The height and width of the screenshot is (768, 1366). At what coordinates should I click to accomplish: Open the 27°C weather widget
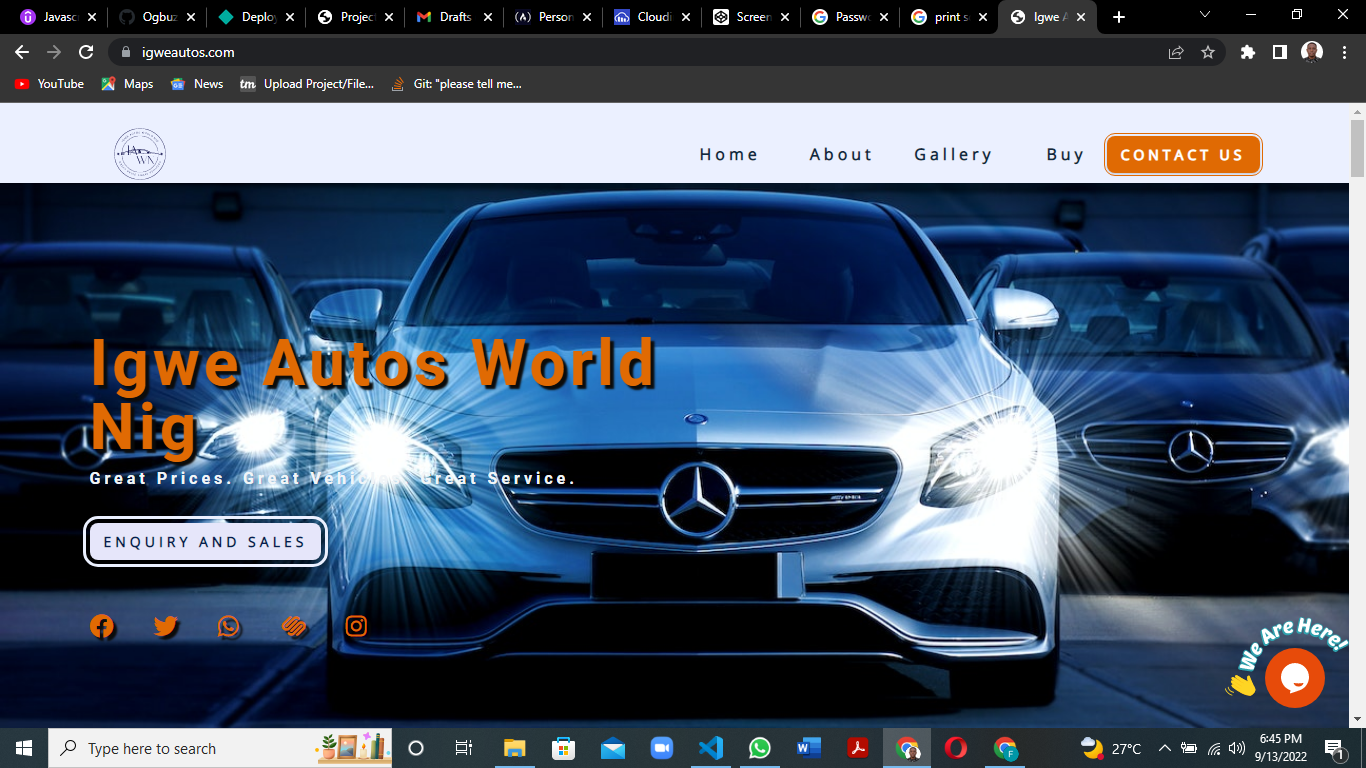coord(1111,748)
